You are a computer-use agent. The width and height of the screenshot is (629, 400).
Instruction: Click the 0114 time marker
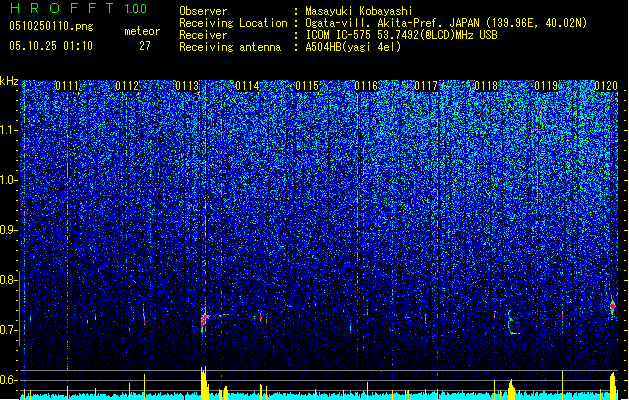tap(247, 86)
